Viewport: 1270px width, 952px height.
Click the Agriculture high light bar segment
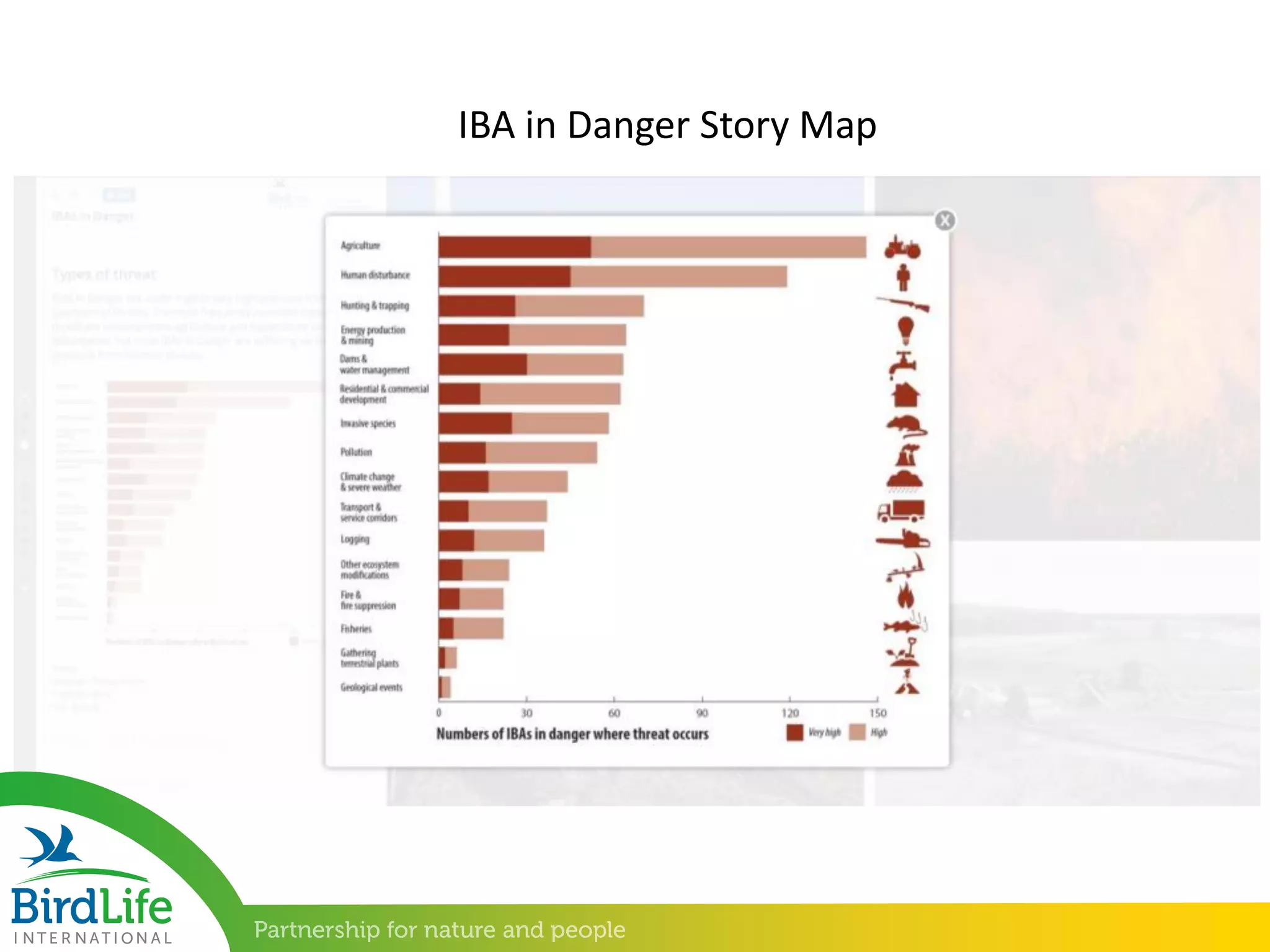pyautogui.click(x=729, y=247)
